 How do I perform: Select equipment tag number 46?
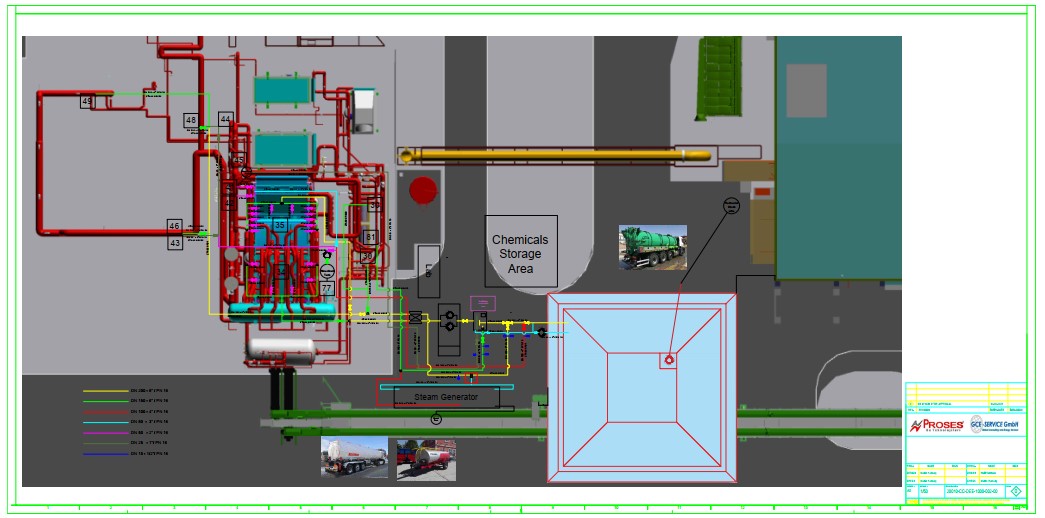[x=175, y=226]
